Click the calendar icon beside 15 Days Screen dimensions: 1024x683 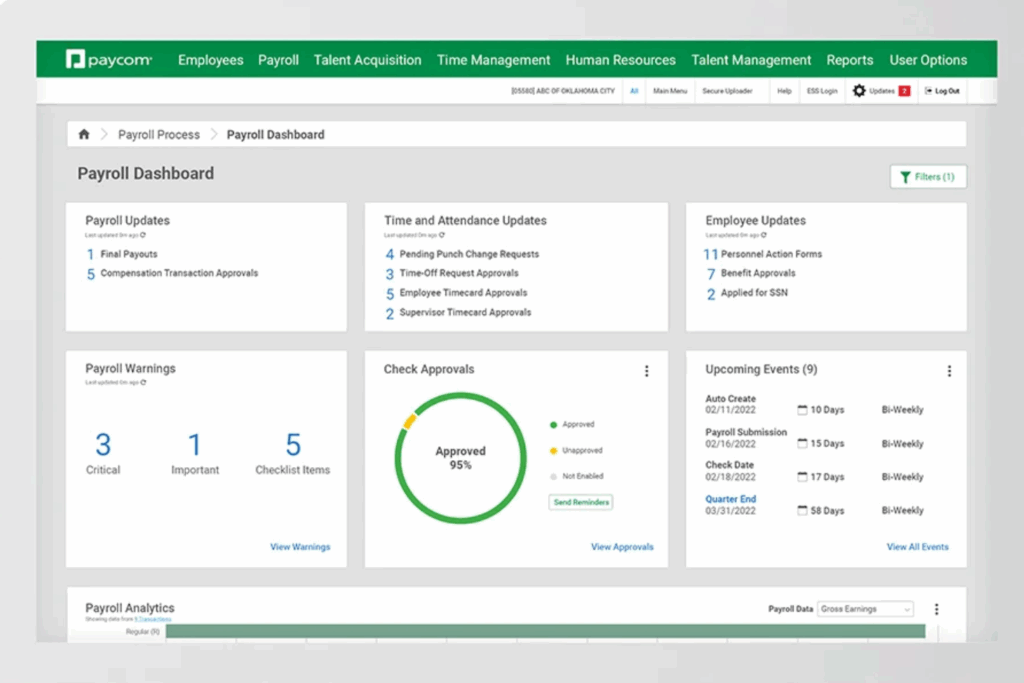point(802,443)
